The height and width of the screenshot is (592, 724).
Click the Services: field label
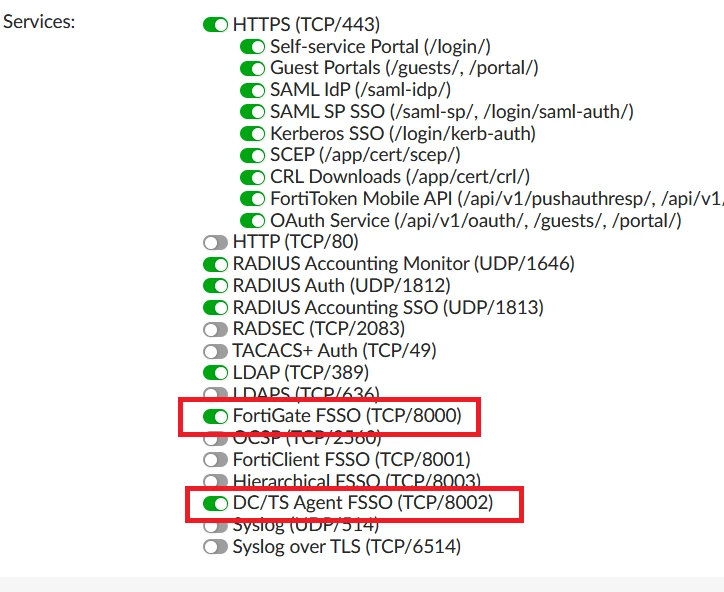39,22
